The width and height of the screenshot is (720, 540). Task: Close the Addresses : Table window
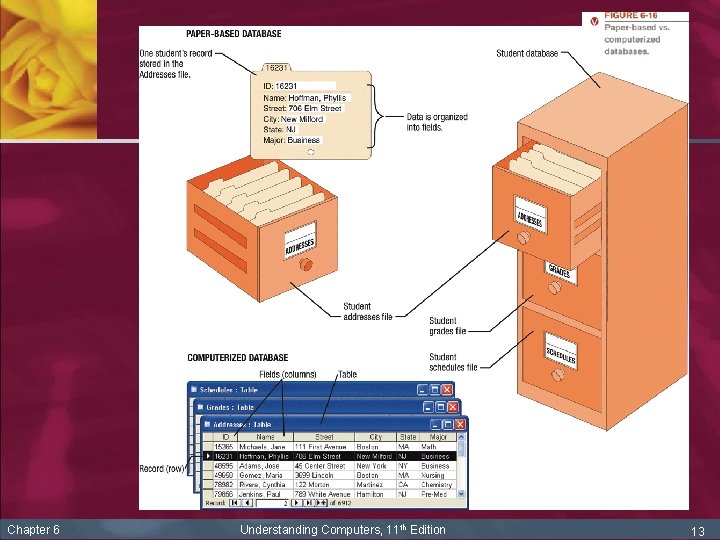click(460, 424)
